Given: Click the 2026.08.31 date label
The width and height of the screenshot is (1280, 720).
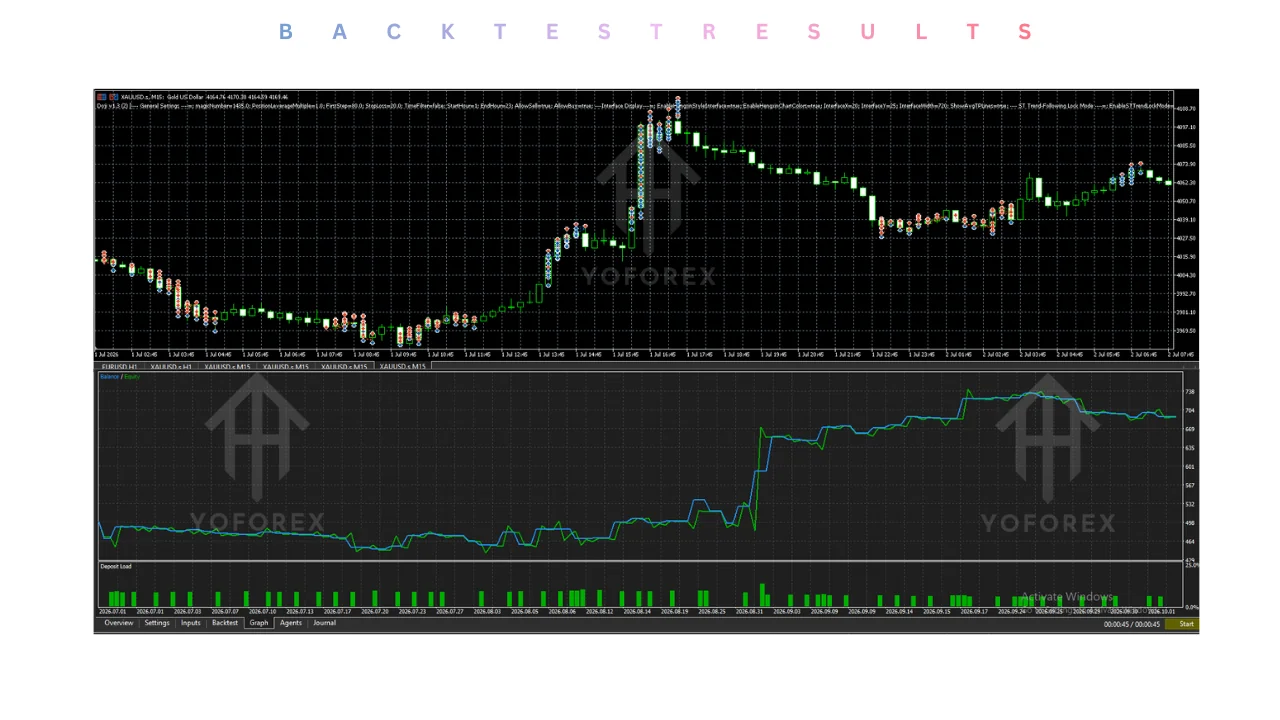Looking at the screenshot, I should (x=749, y=611).
